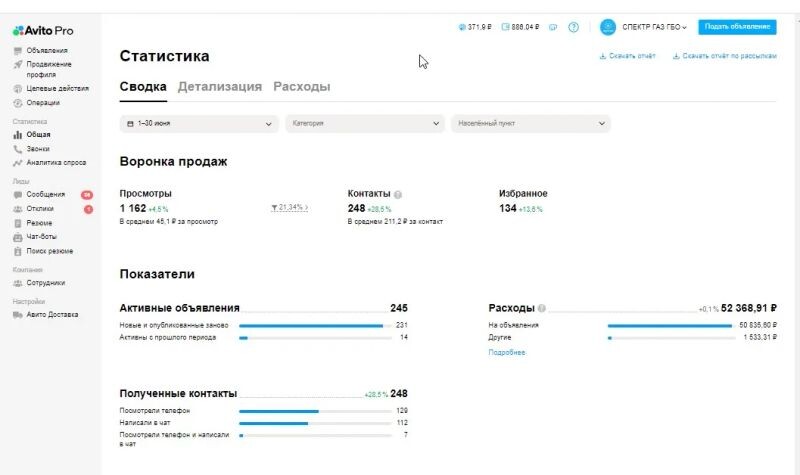
Task: Expand the Категория filter dropdown
Action: tap(365, 124)
